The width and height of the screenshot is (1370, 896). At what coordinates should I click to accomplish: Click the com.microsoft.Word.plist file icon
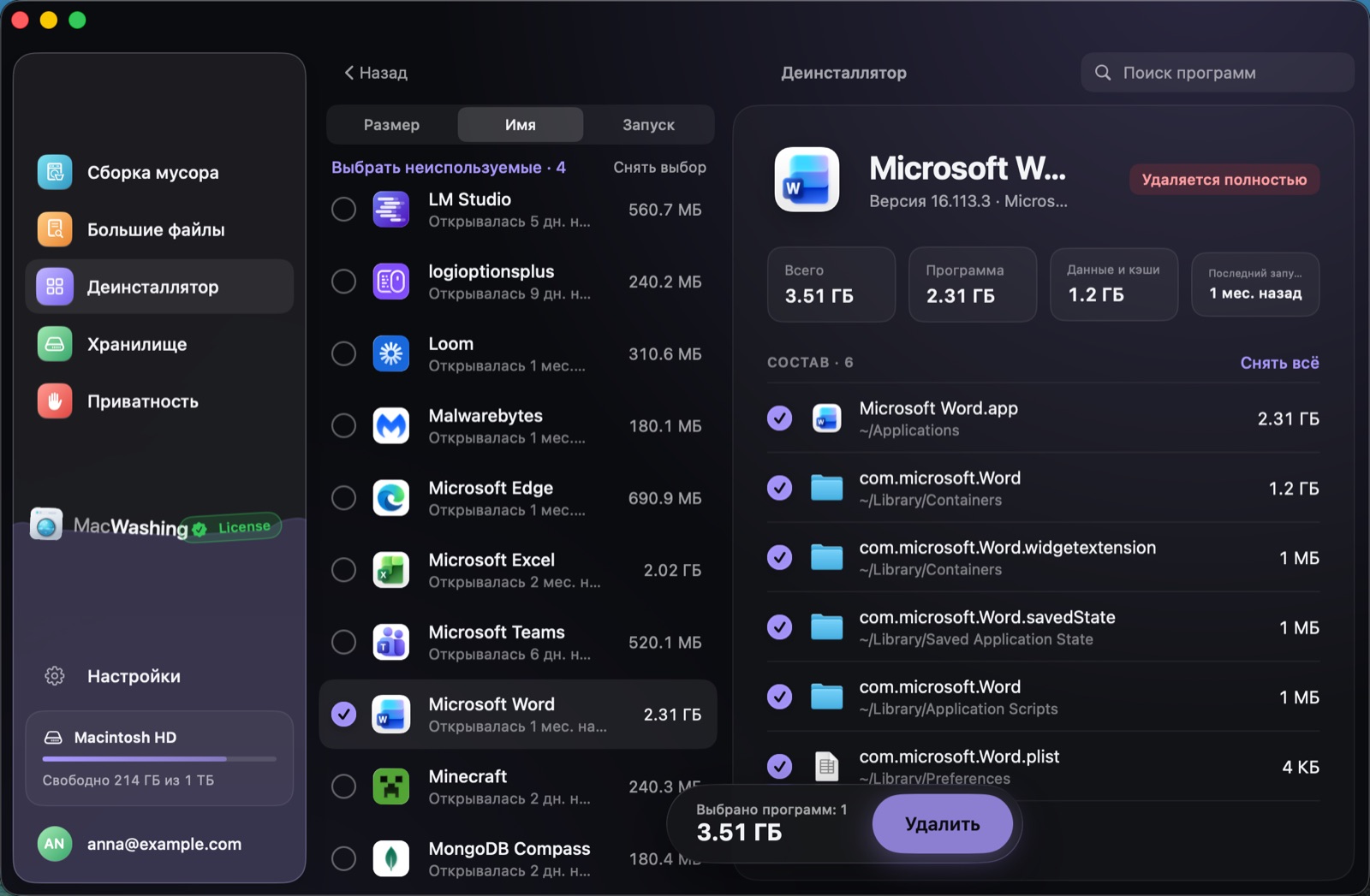[x=826, y=767]
